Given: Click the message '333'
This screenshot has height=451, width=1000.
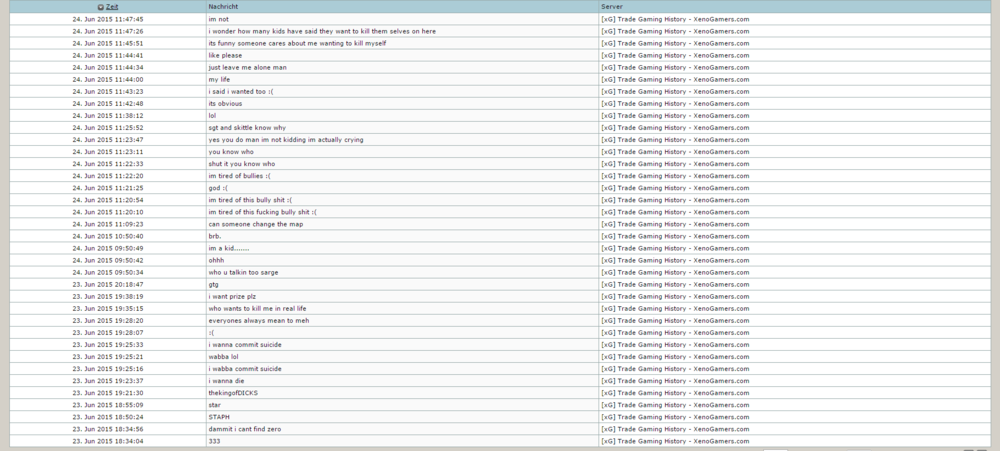Looking at the screenshot, I should coord(214,441).
